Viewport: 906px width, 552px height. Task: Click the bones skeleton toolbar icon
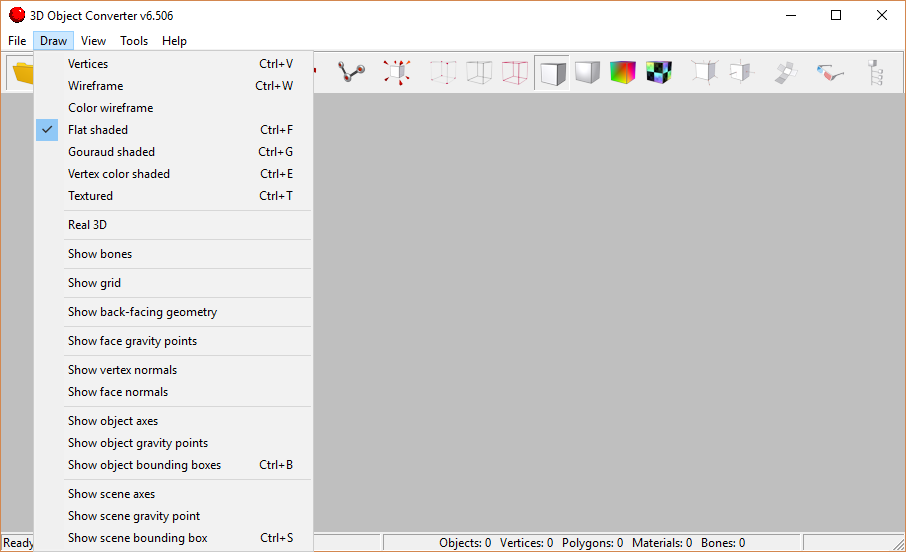[351, 72]
